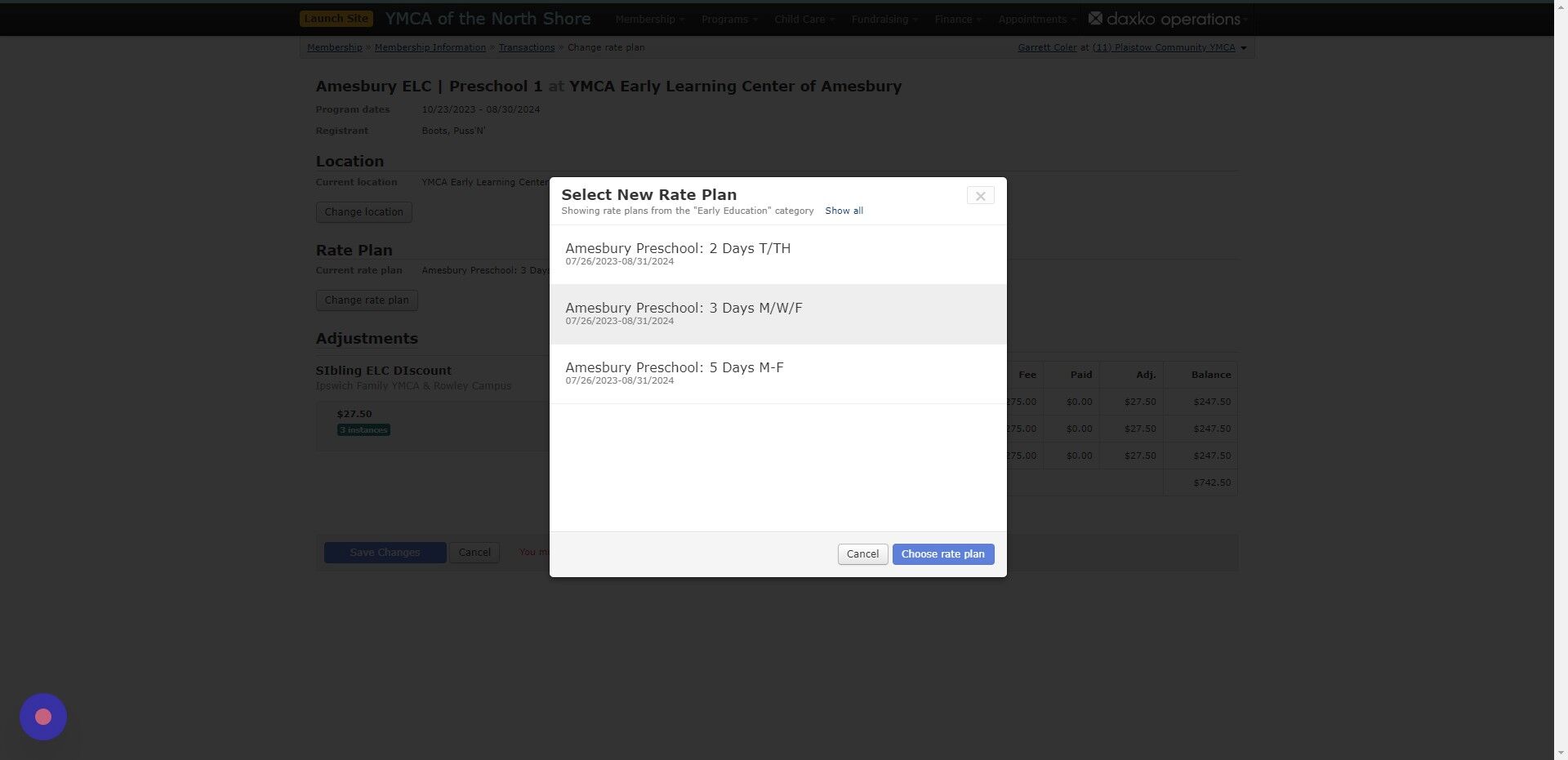Show all rate plan categories
This screenshot has width=1568, height=760.
point(844,211)
